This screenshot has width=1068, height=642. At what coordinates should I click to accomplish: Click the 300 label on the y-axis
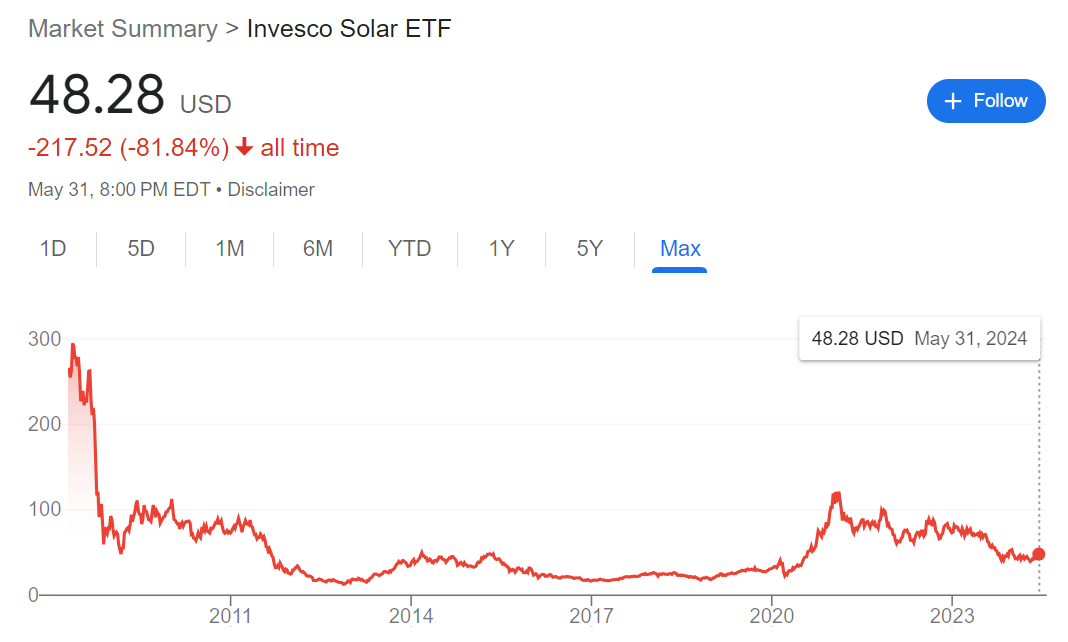[x=45, y=339]
